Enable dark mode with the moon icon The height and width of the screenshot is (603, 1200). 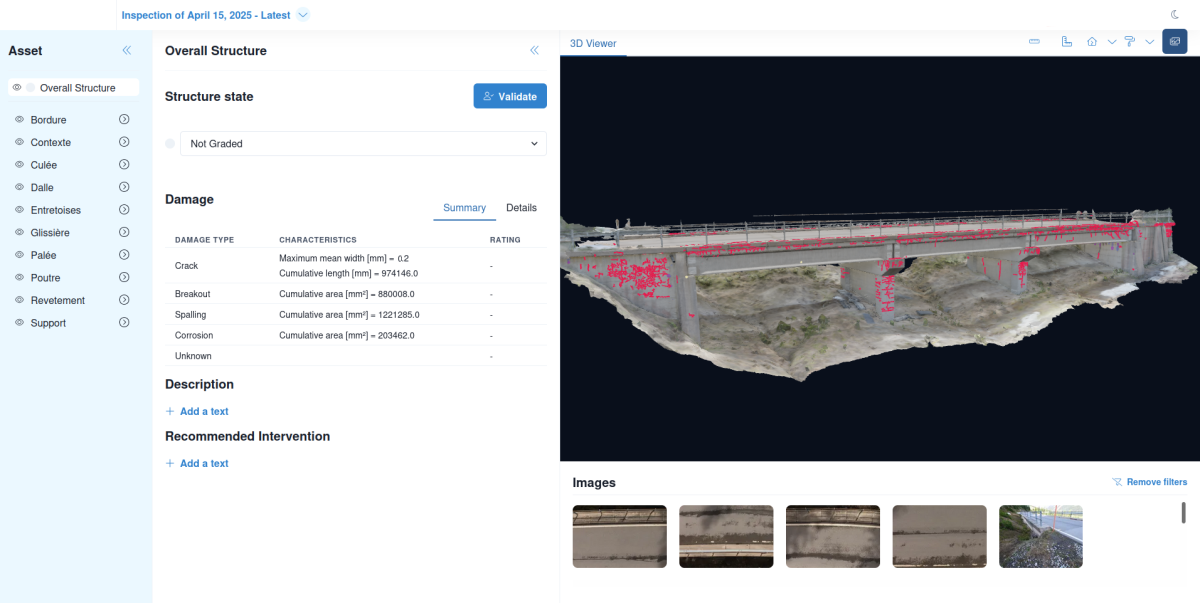click(1174, 14)
